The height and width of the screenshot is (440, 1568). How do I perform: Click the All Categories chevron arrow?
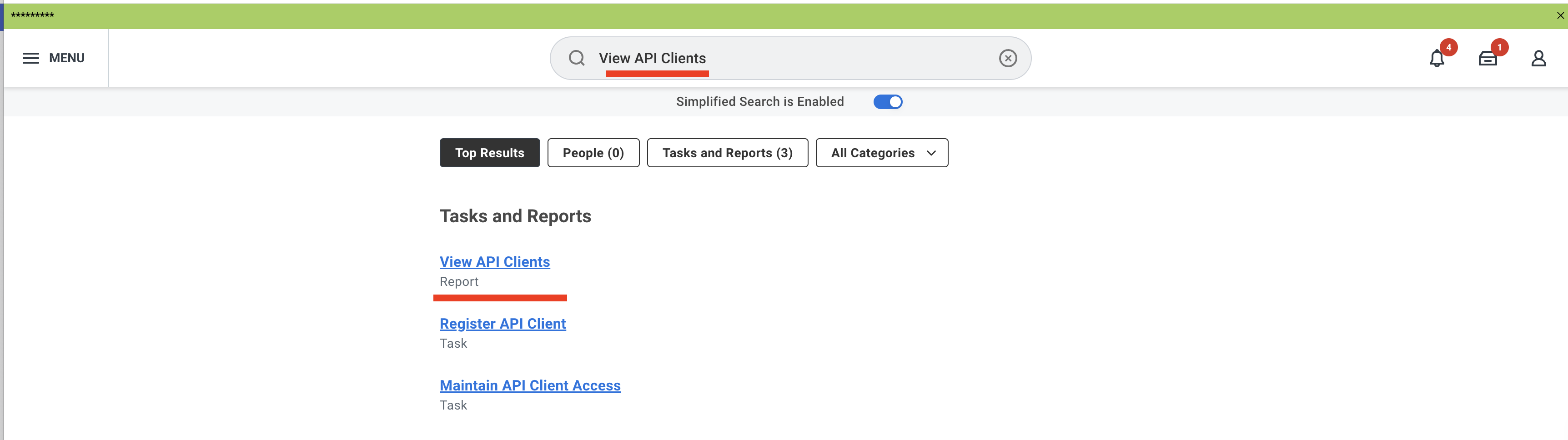(x=931, y=153)
